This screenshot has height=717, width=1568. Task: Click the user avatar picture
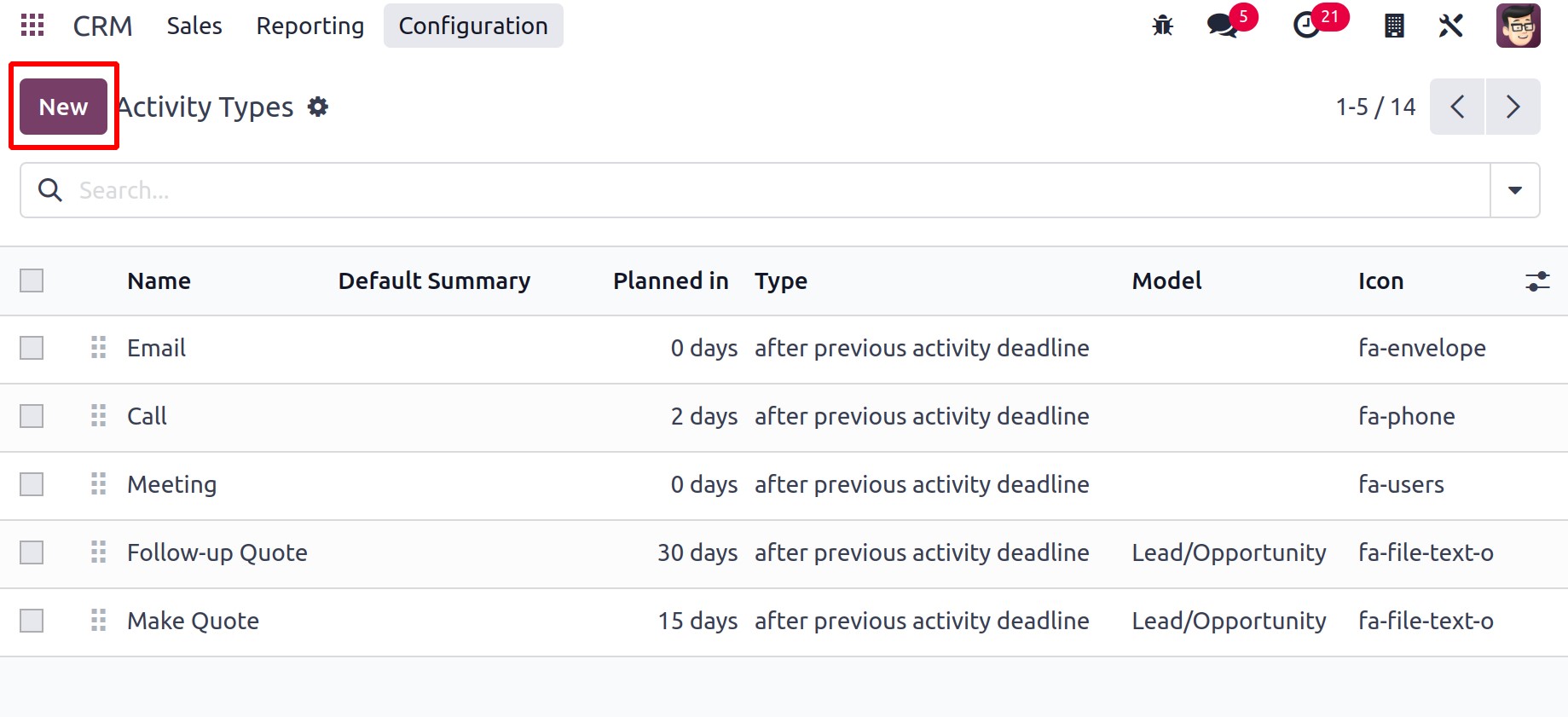[x=1518, y=26]
